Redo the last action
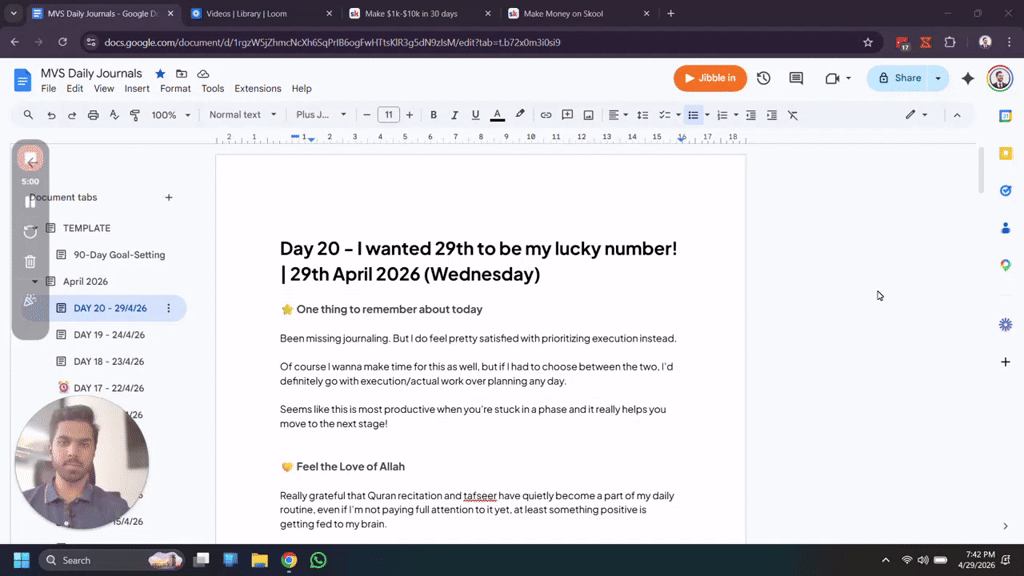 [72, 115]
